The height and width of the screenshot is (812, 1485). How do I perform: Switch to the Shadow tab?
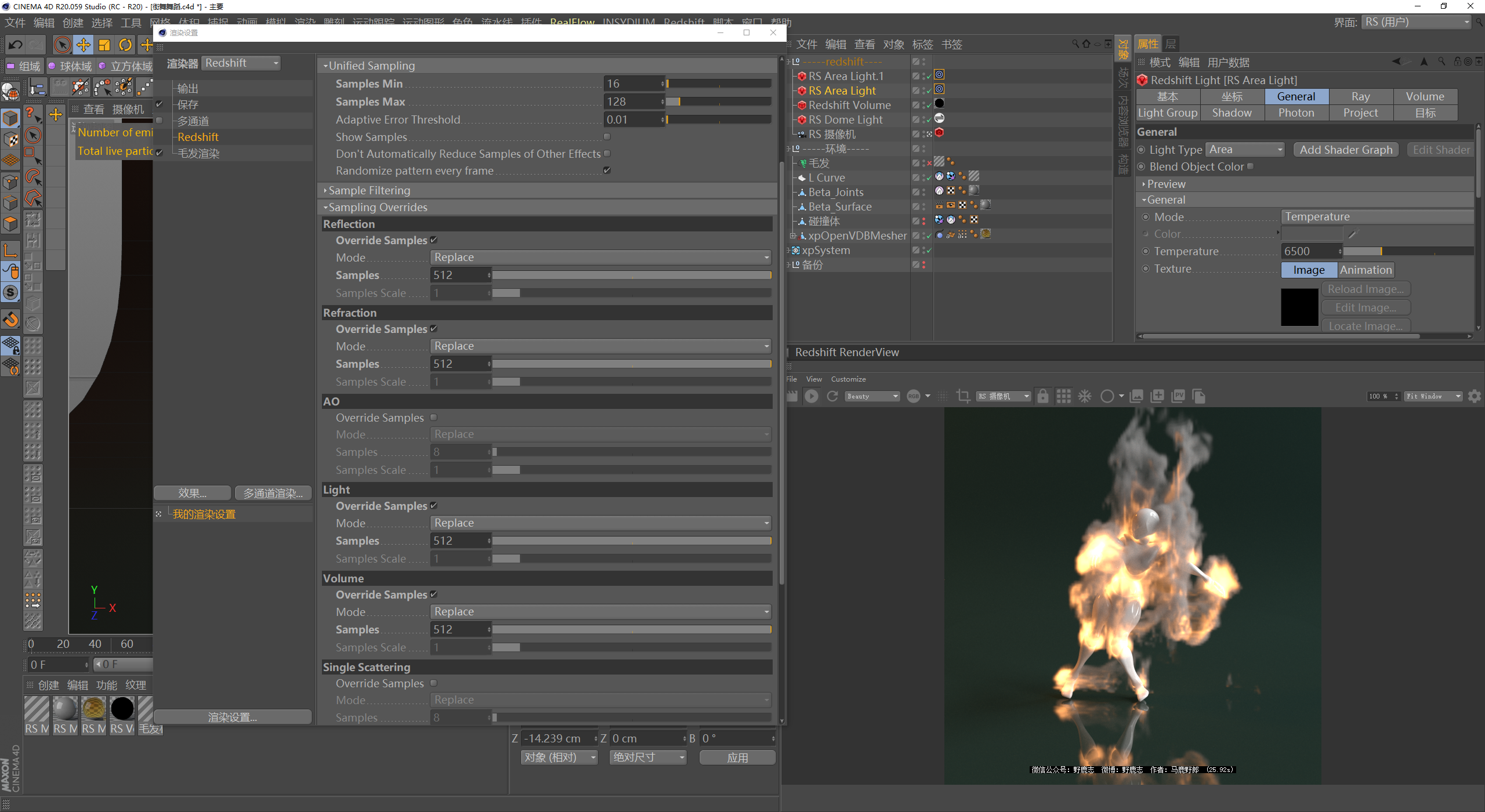coord(1232,113)
